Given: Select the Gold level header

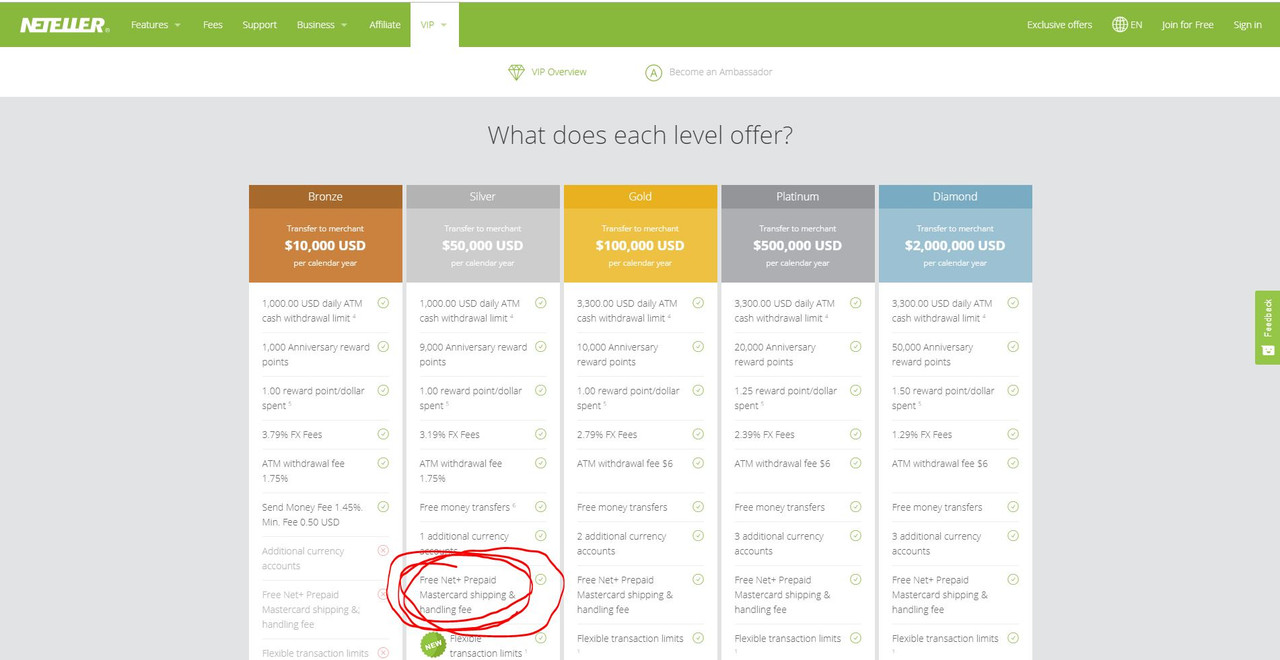Looking at the screenshot, I should point(640,197).
